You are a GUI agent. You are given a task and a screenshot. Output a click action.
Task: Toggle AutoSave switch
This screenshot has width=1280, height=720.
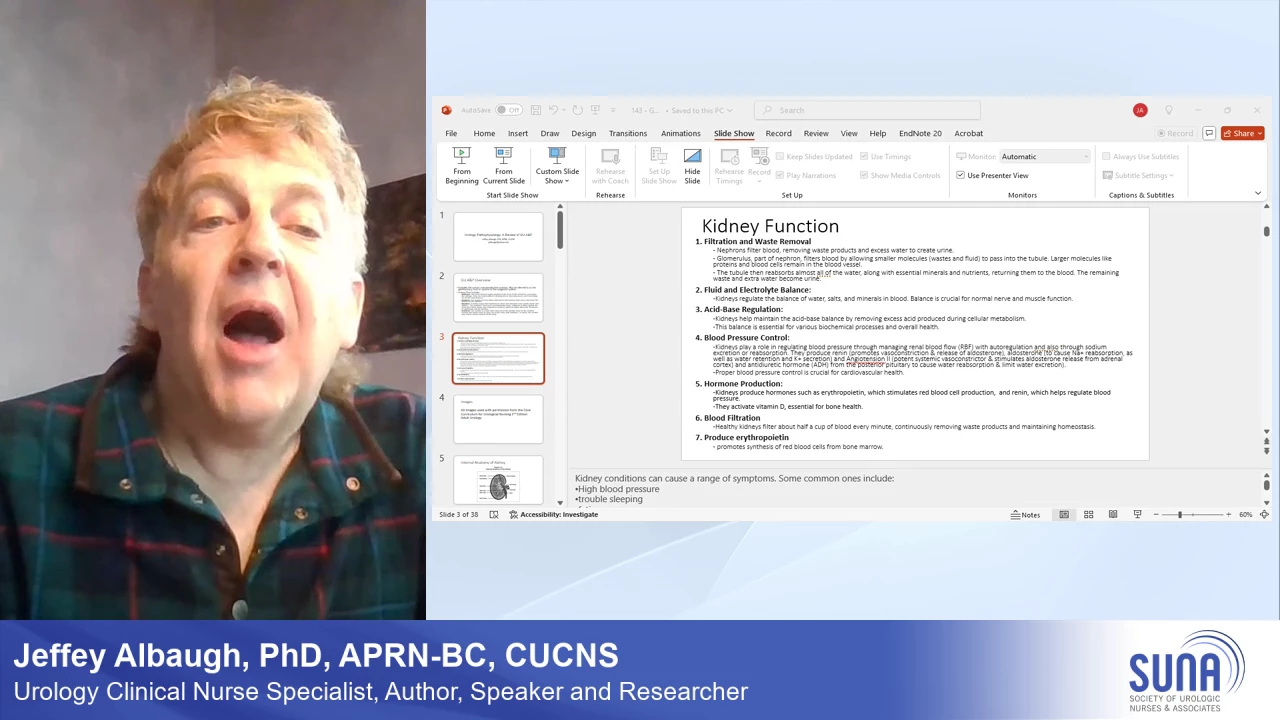(509, 110)
